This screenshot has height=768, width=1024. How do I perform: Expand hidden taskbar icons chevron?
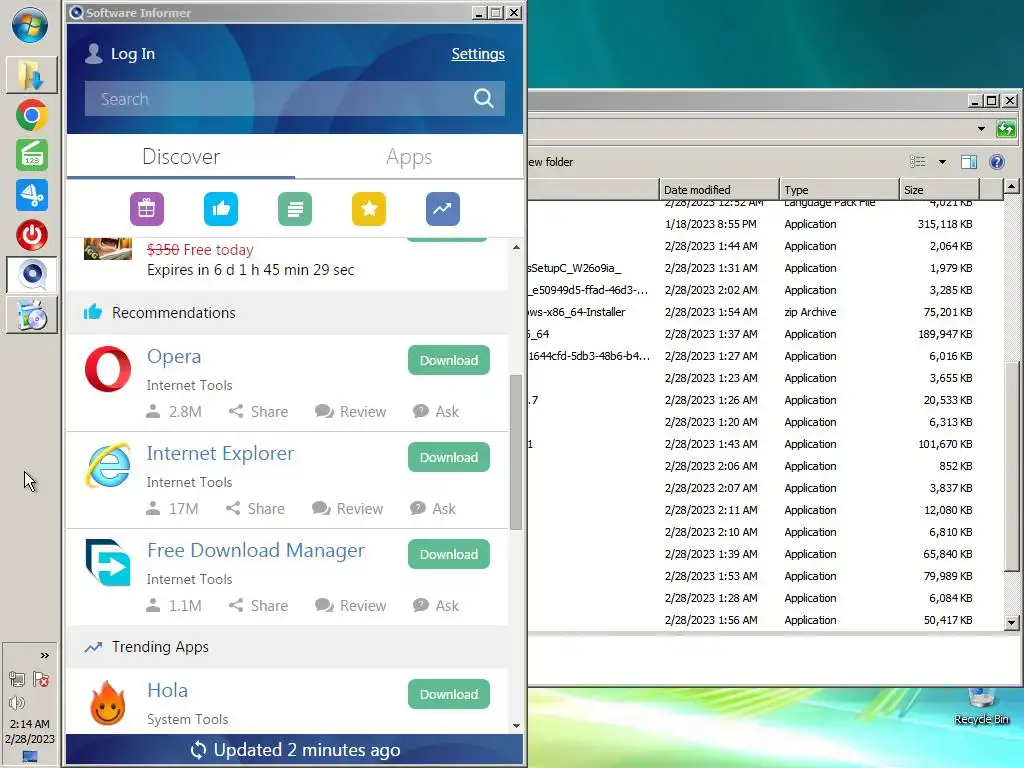coord(44,655)
